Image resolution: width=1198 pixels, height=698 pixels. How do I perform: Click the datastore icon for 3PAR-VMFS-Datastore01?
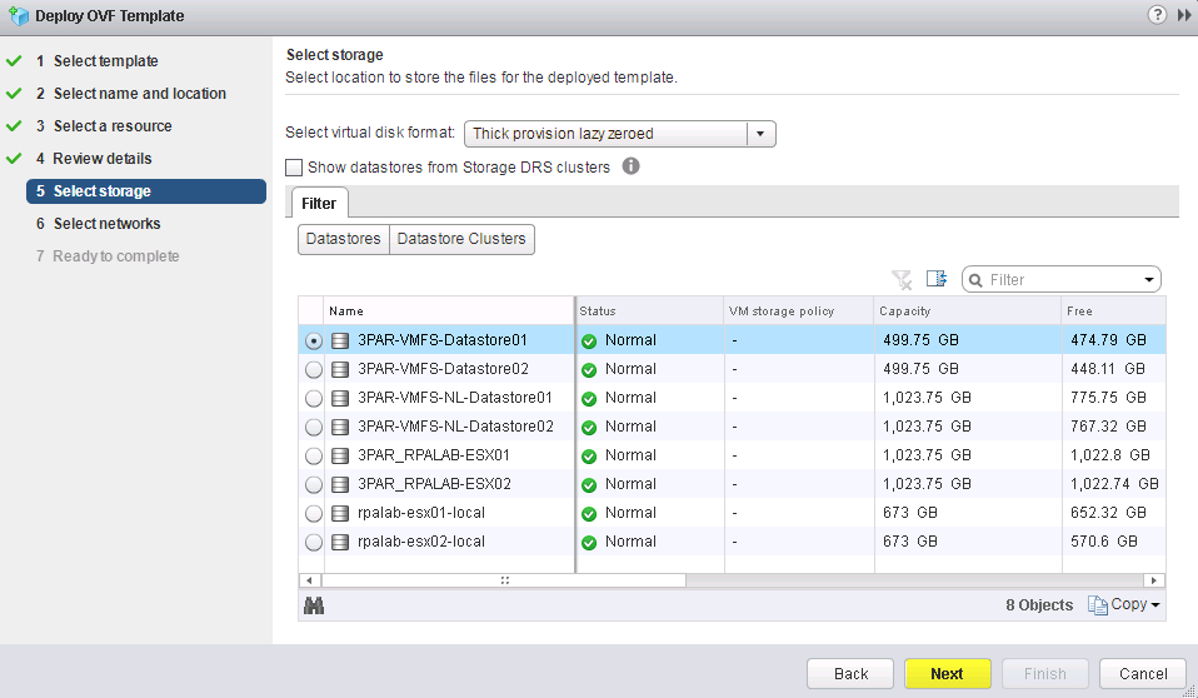340,341
